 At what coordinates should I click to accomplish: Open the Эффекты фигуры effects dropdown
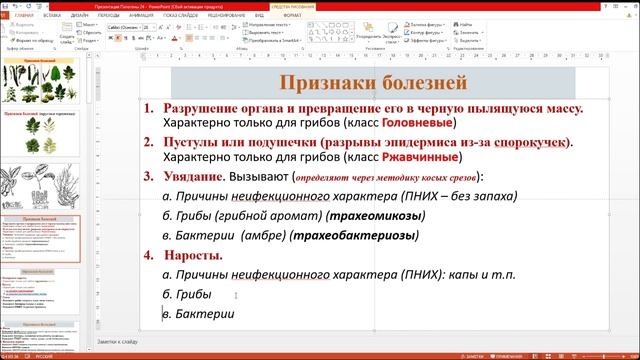point(426,40)
